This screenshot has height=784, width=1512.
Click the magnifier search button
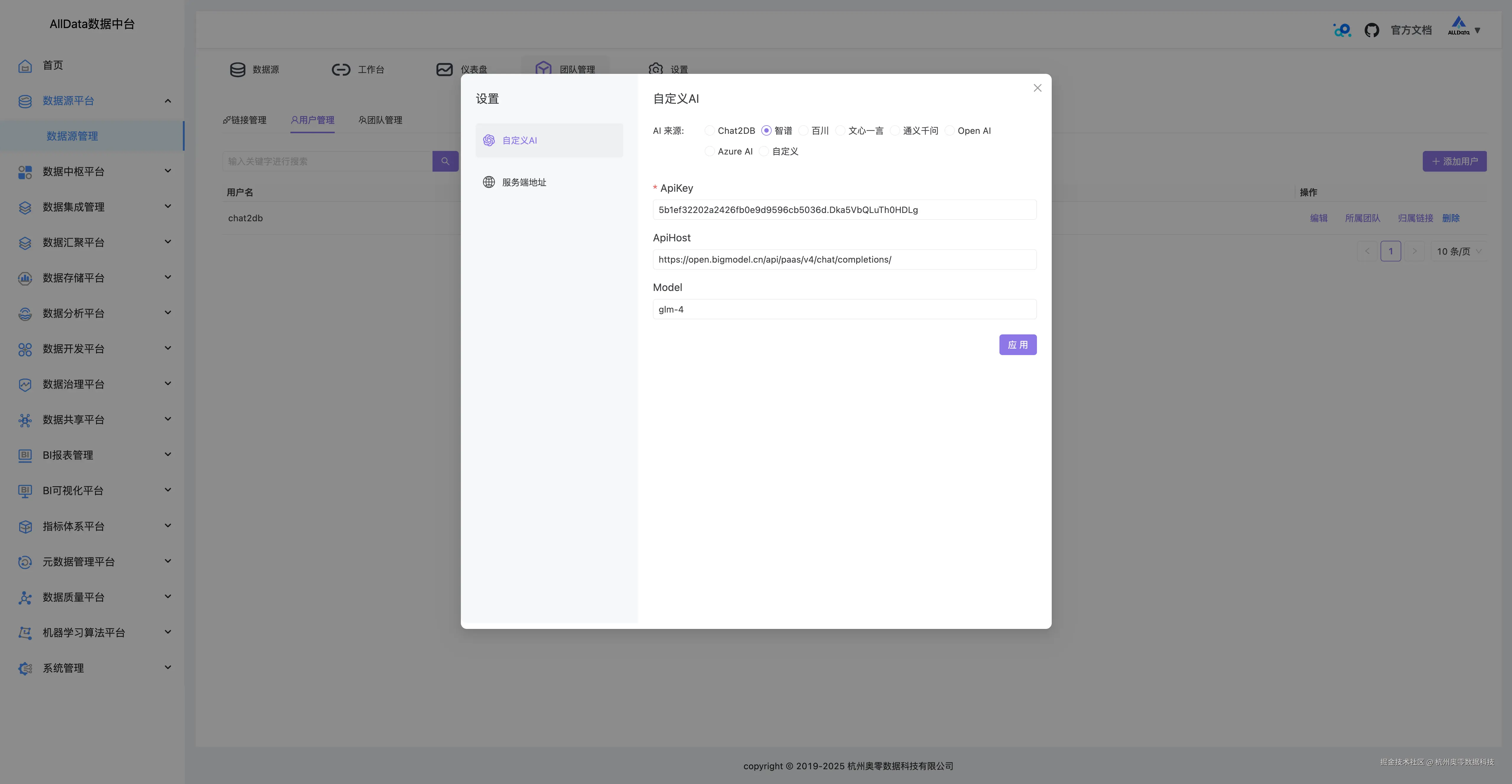(445, 161)
